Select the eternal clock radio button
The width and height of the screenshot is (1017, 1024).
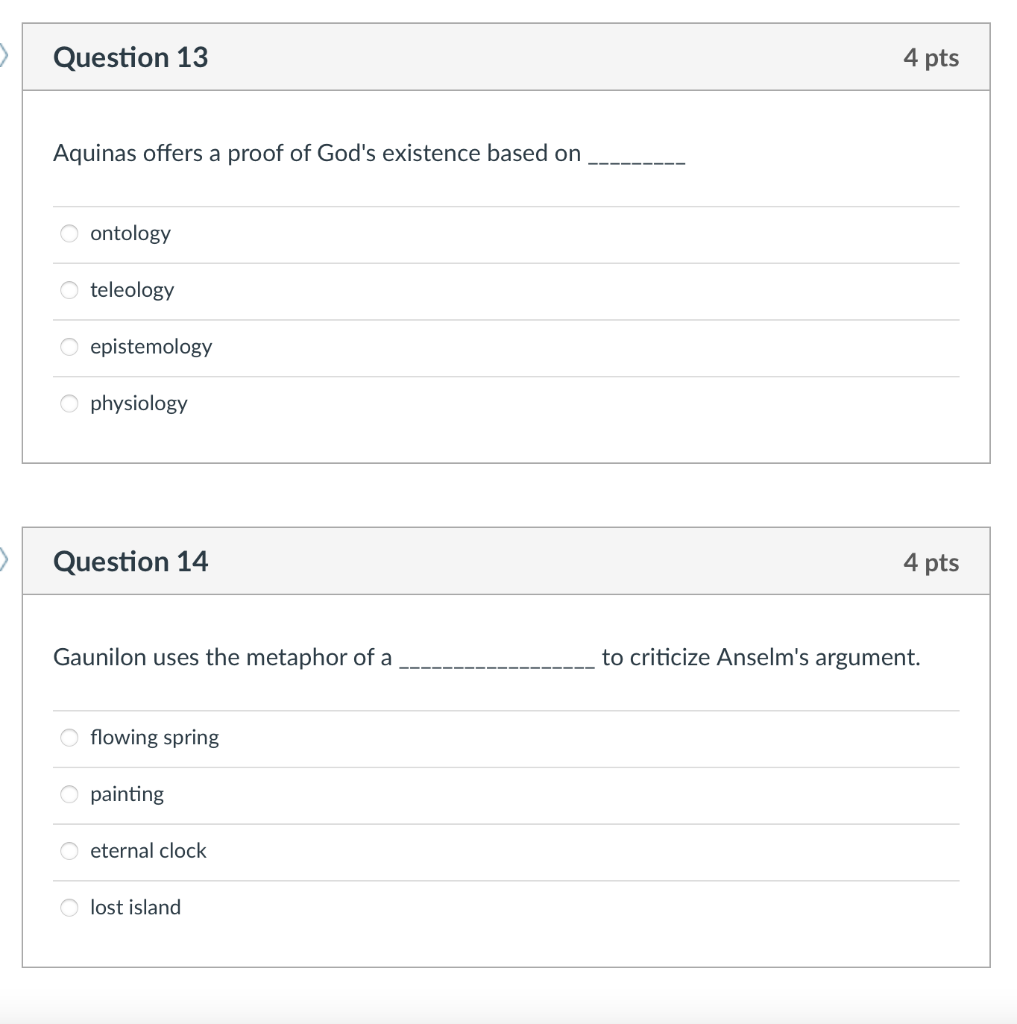coord(68,851)
